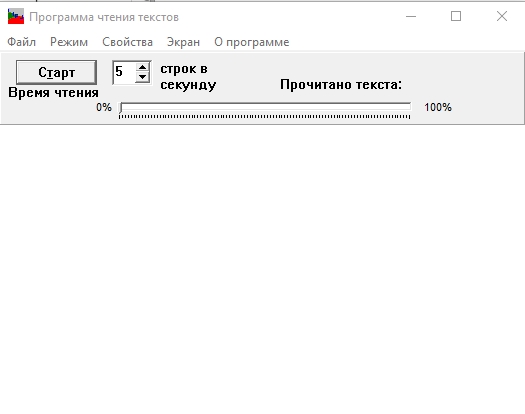This screenshot has height=414, width=525.
Task: Click the Прочитано текста label
Action: point(341,85)
